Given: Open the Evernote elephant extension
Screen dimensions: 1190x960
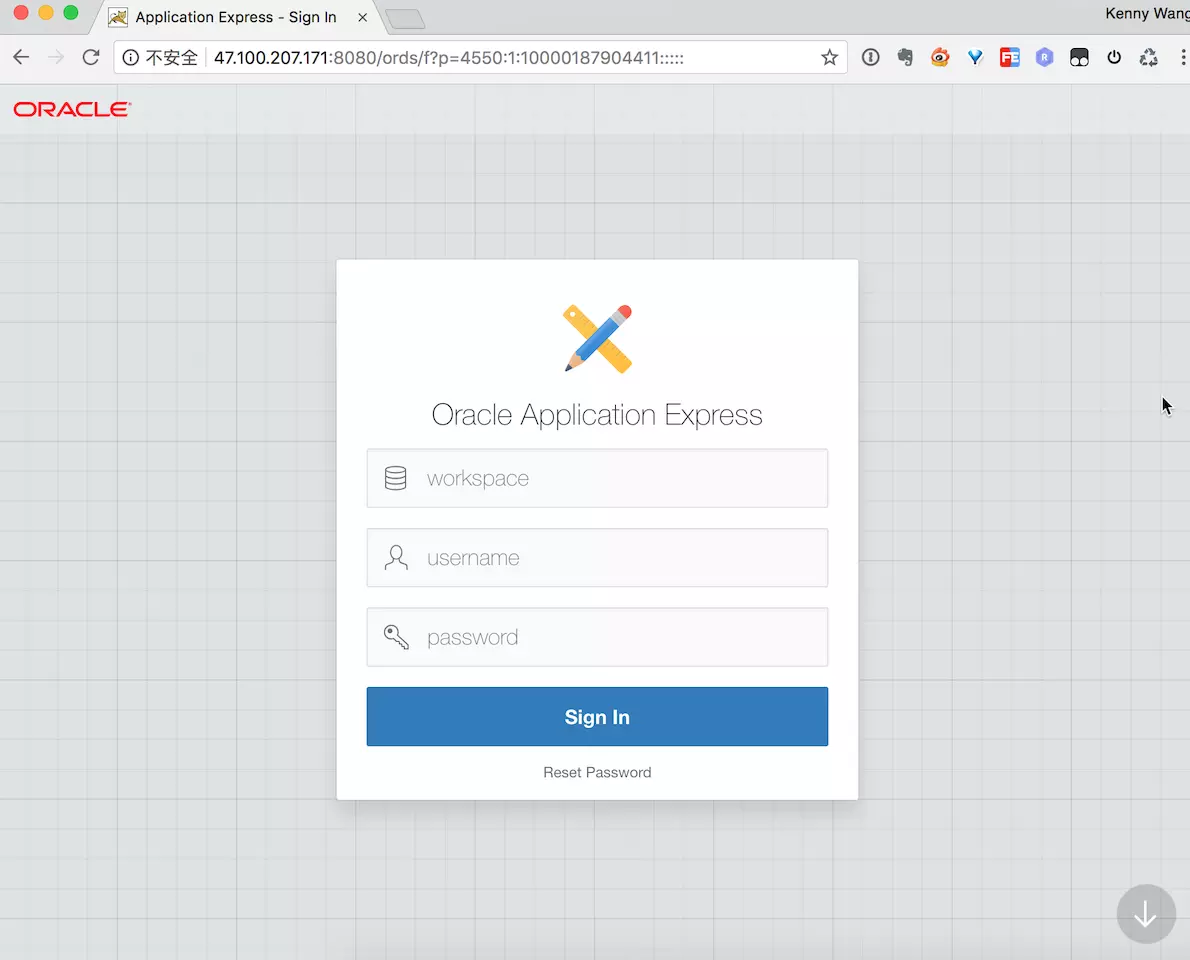Looking at the screenshot, I should tap(905, 57).
